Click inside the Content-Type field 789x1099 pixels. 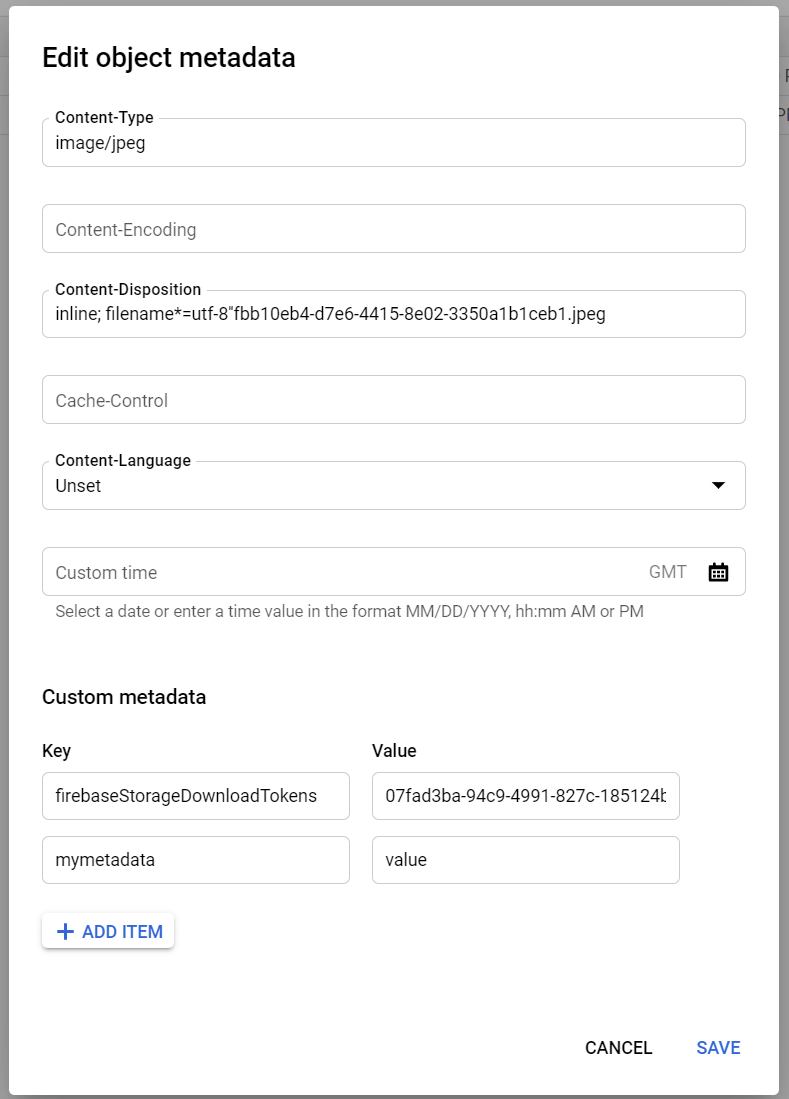pyautogui.click(x=393, y=143)
